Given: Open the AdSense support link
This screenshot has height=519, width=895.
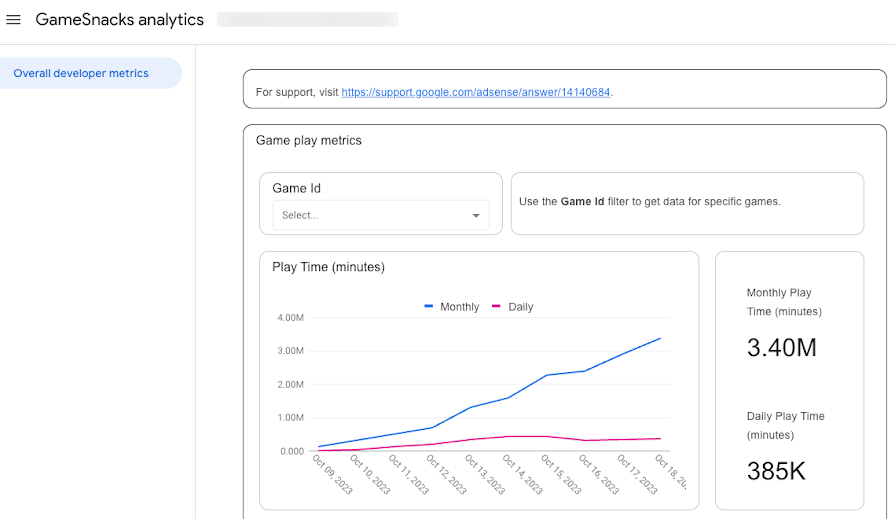Looking at the screenshot, I should [x=475, y=92].
